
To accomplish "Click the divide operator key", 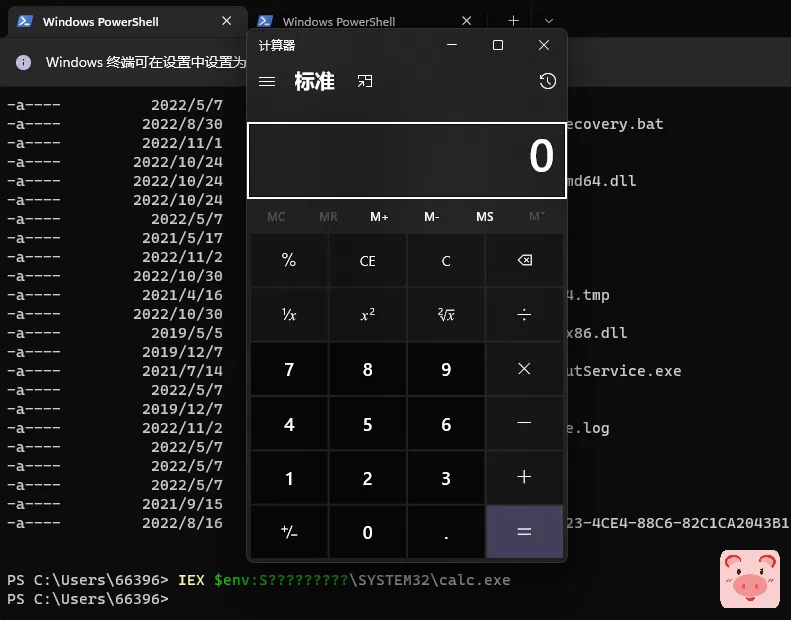I will [x=525, y=315].
